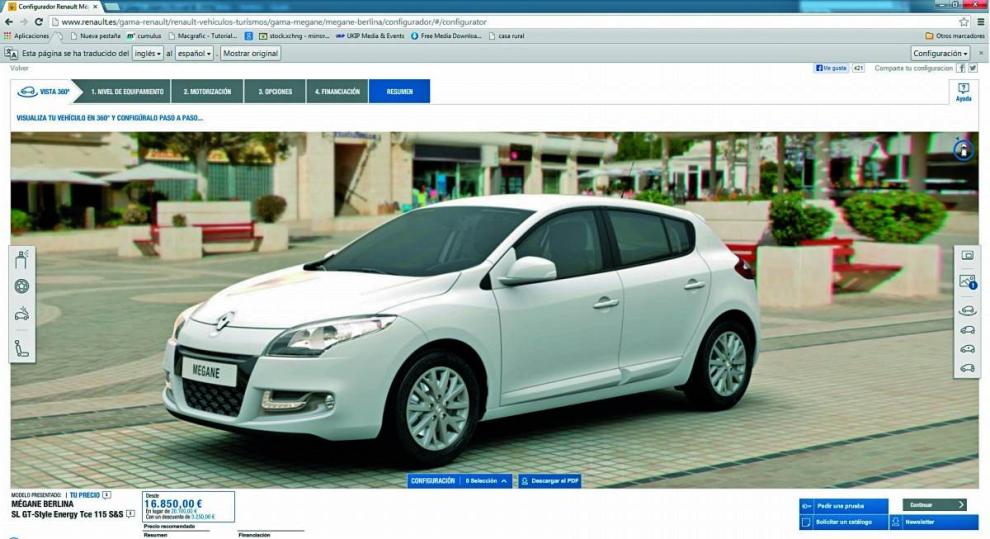Viewport: 990px width, 539px height.
Task: Click the Financiación heading under price
Action: [254, 535]
